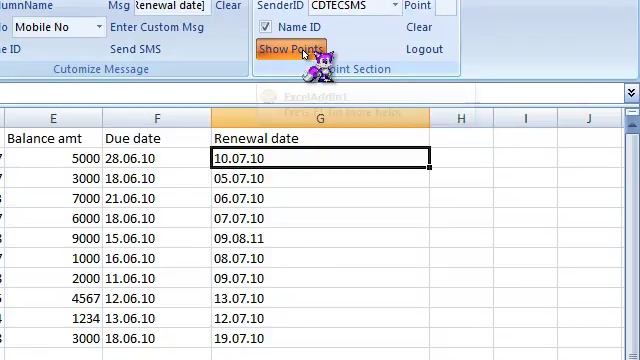The width and height of the screenshot is (640, 360).
Task: Select column H header
Action: point(461,118)
